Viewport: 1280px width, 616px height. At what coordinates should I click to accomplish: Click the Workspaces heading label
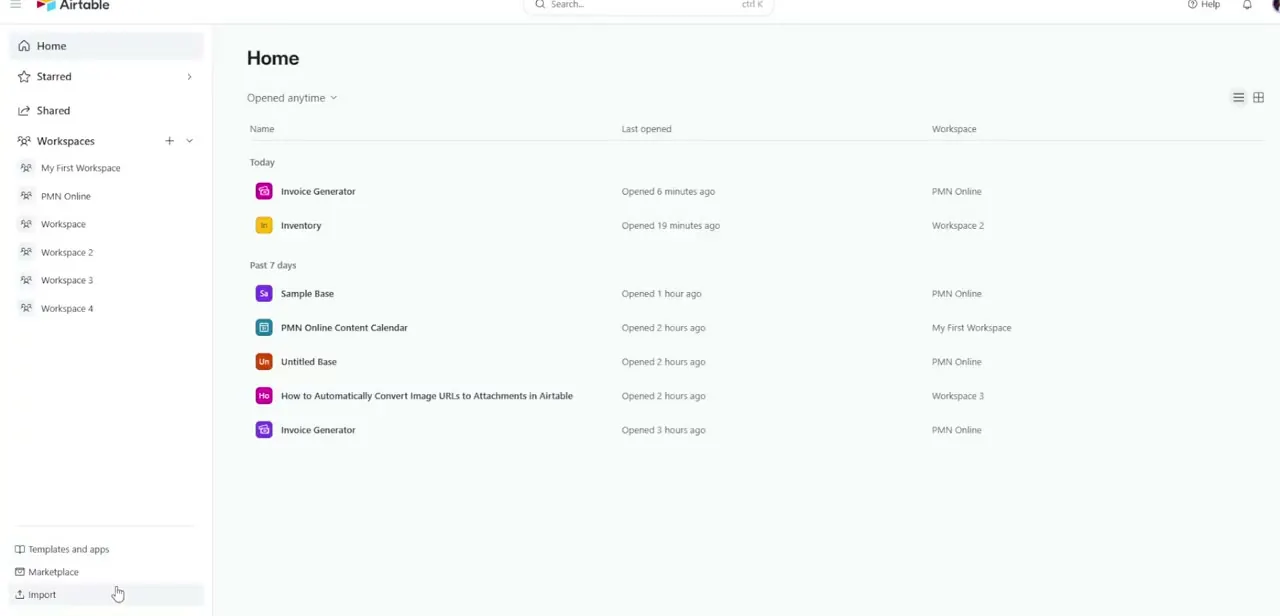point(65,141)
